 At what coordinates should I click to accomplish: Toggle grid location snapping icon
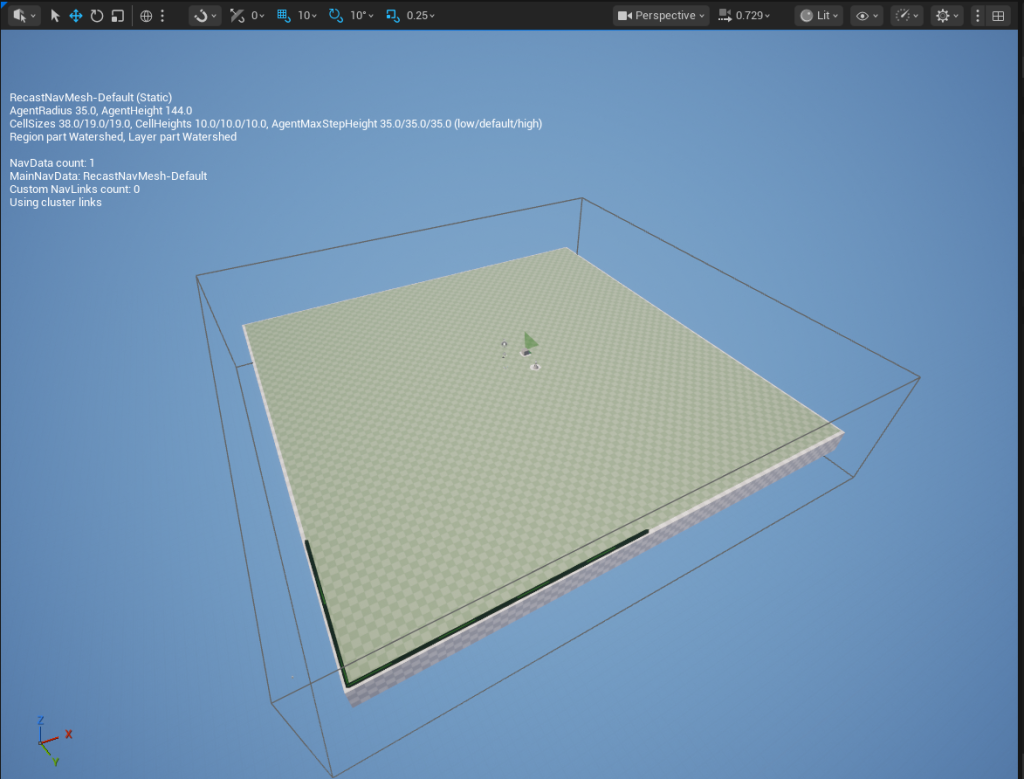click(283, 16)
